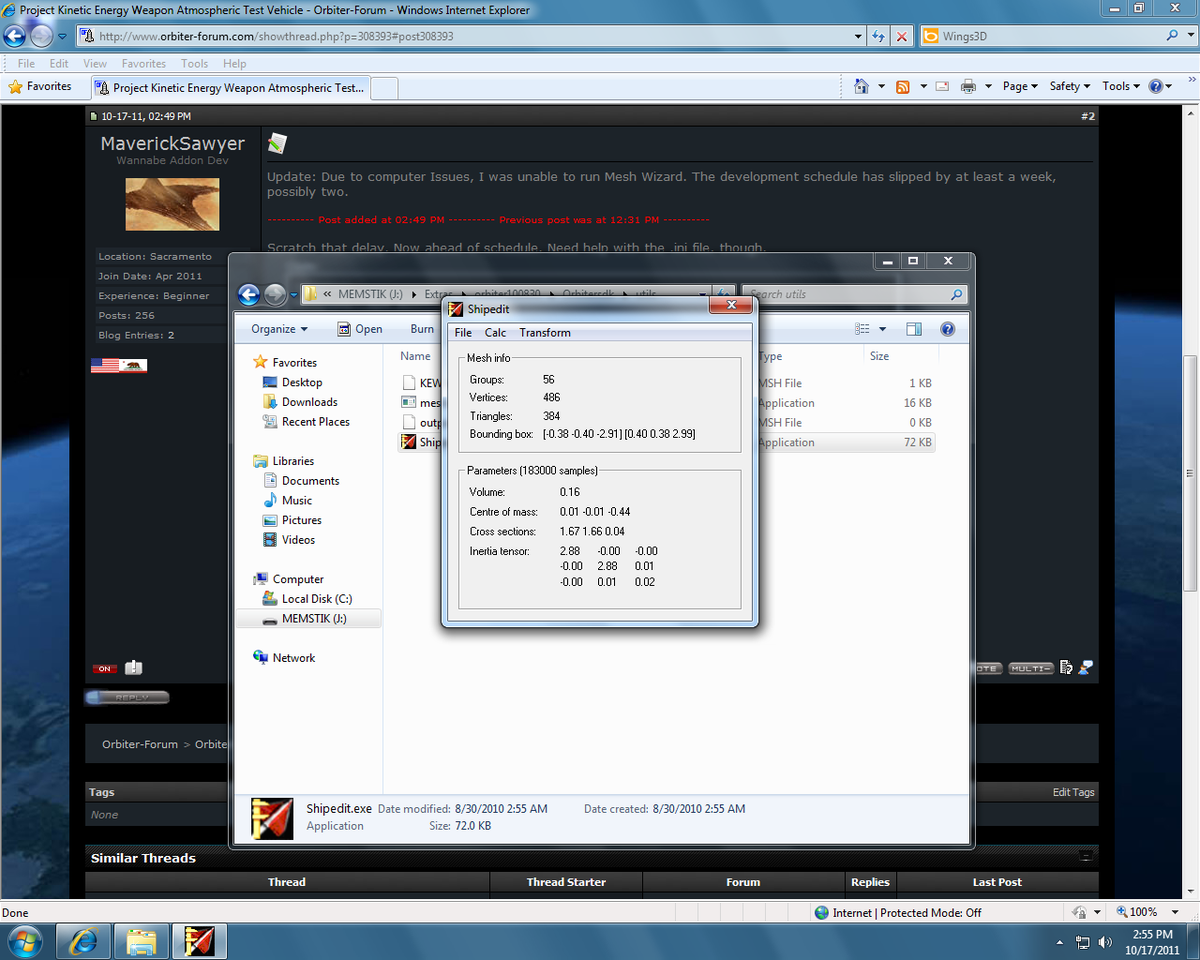Click the Internet Explorer taskbar icon
The width and height of the screenshot is (1200, 960).
coord(83,941)
